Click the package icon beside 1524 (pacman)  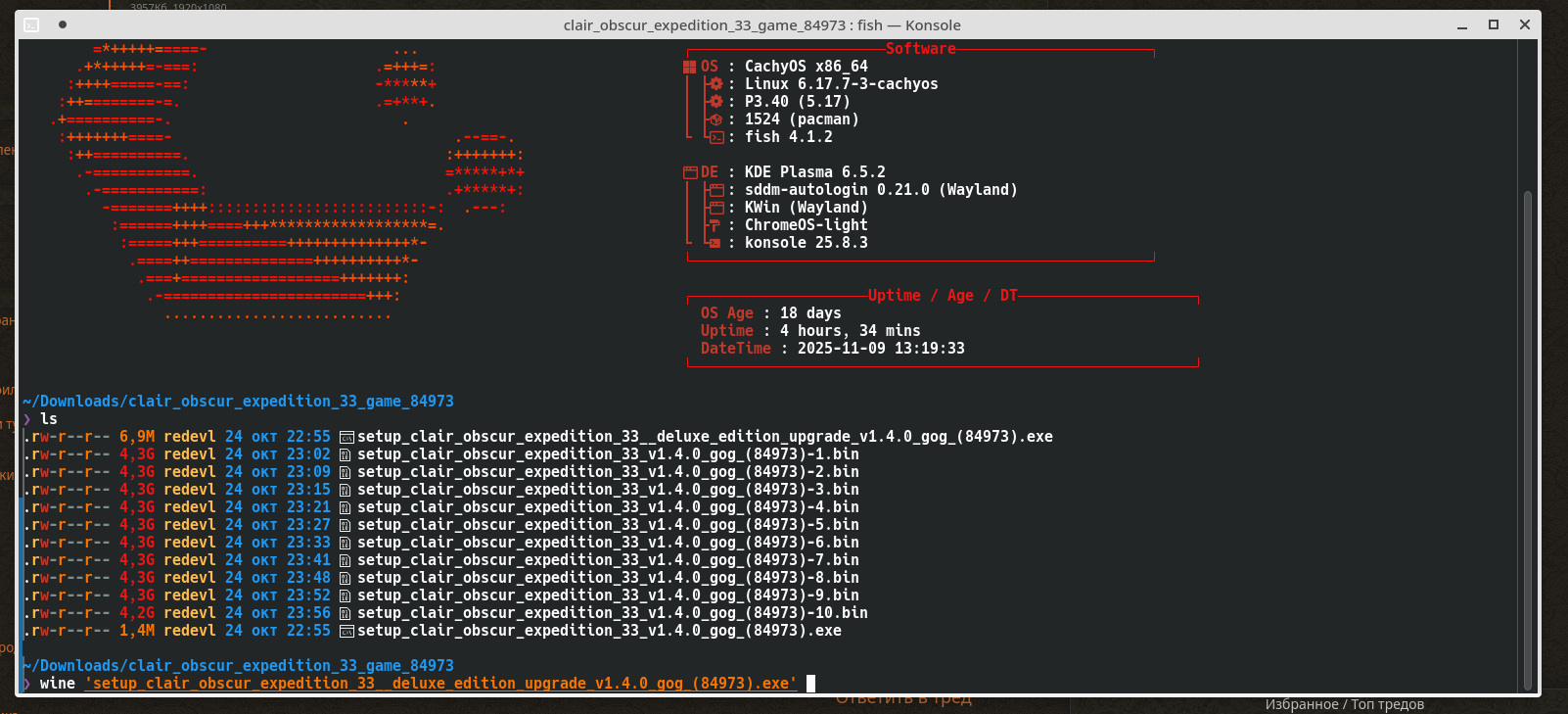[x=715, y=119]
